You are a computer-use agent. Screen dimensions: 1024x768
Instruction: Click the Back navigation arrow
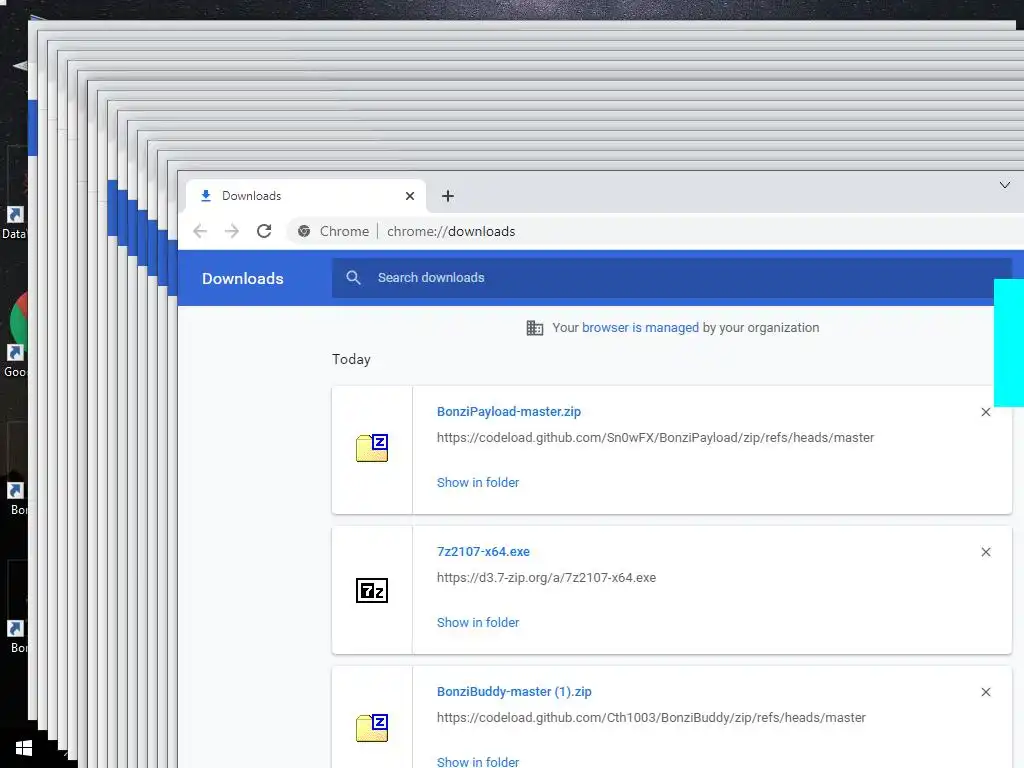pyautogui.click(x=200, y=231)
